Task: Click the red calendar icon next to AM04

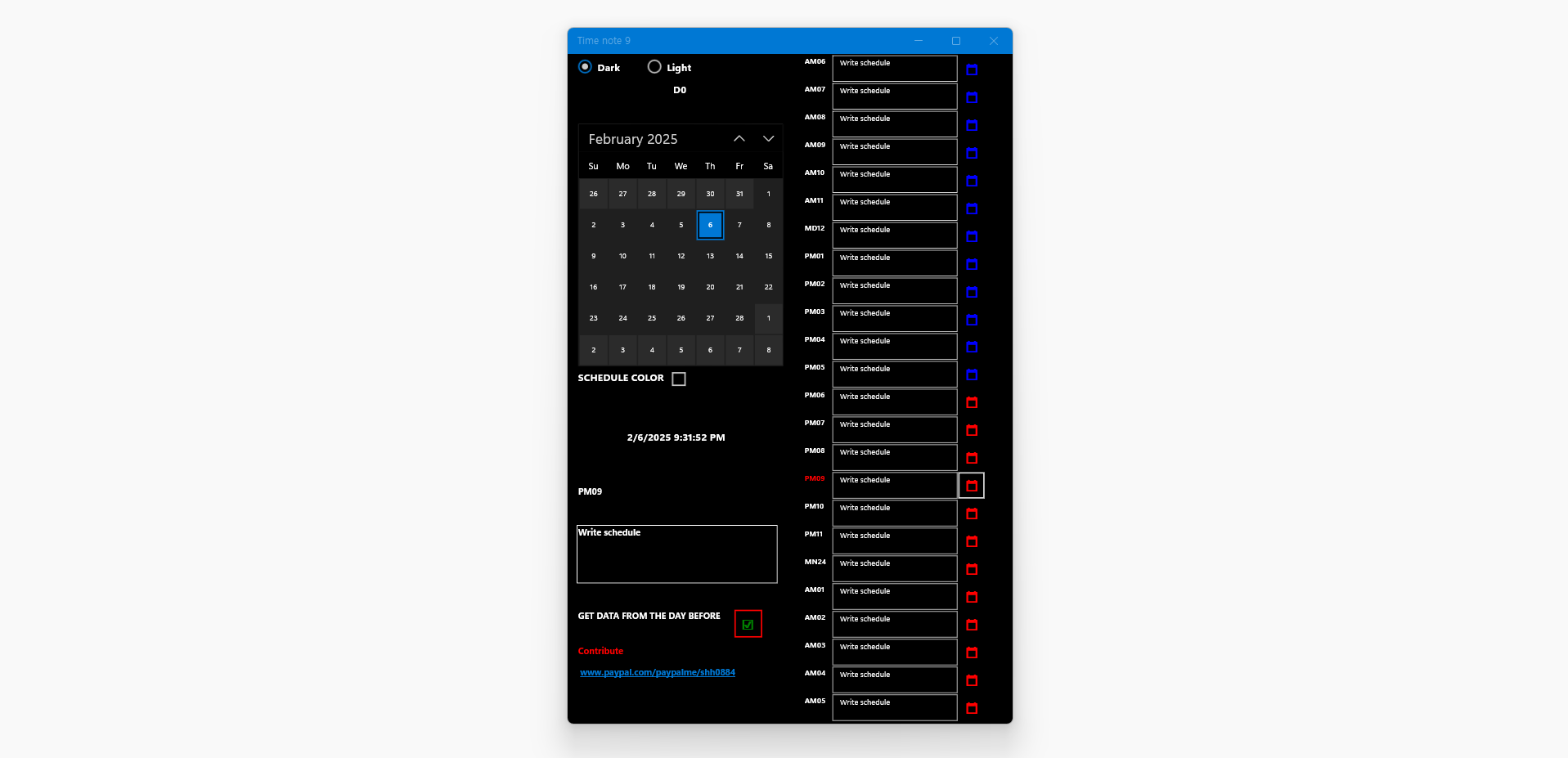Action: point(972,681)
